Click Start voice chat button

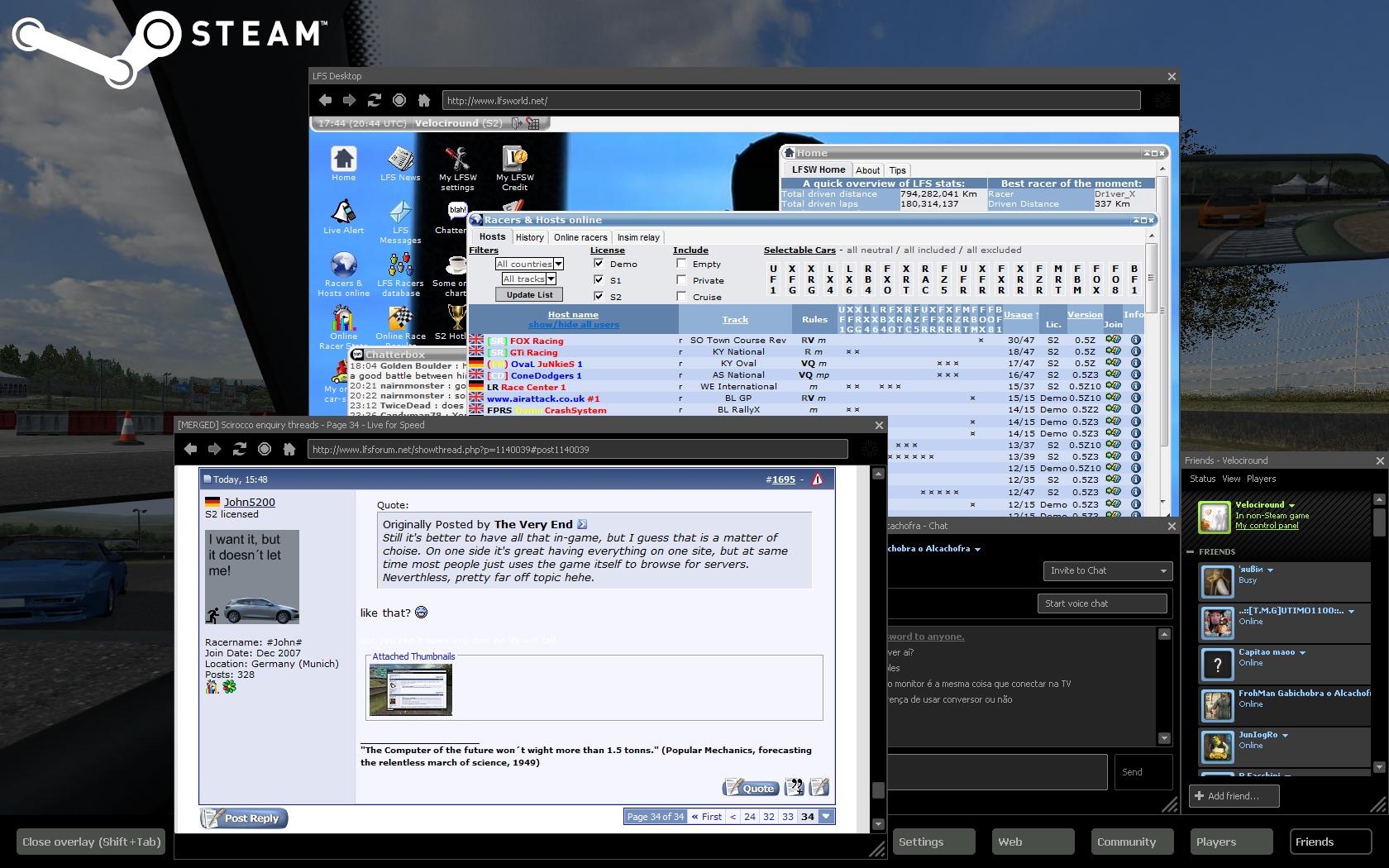coord(1101,603)
